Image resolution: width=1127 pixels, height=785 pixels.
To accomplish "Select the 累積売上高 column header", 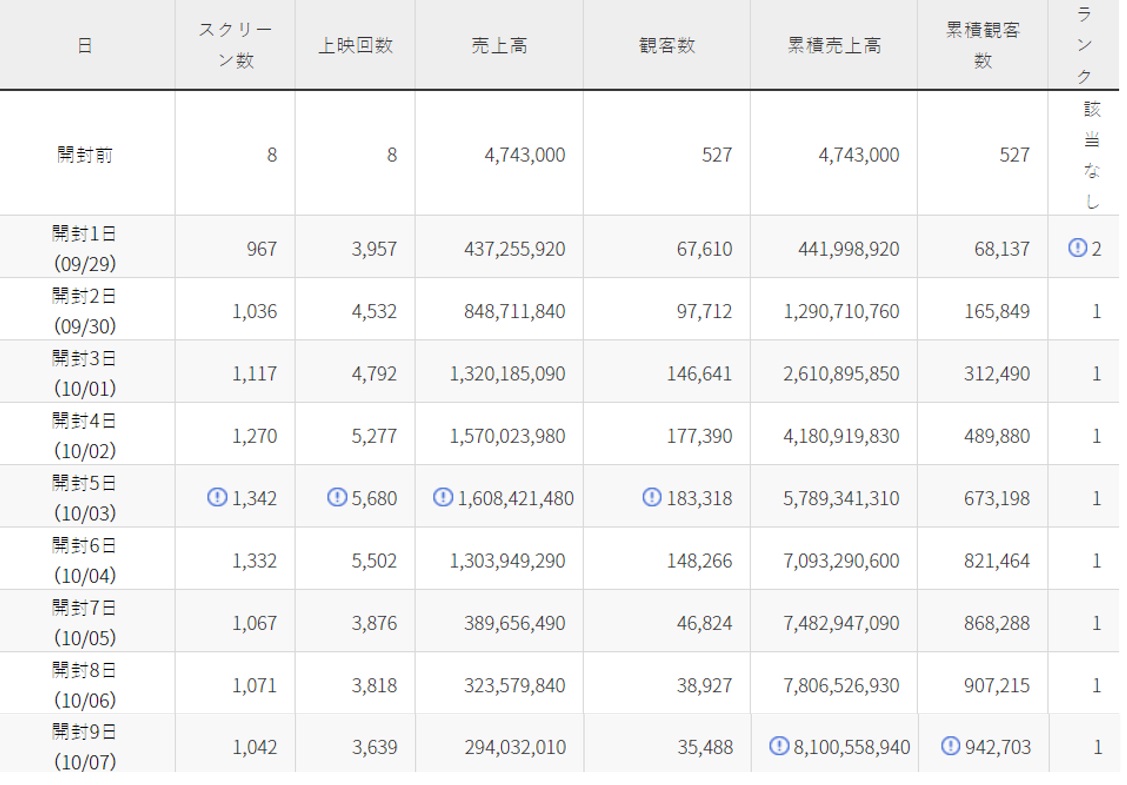I will pyautogui.click(x=834, y=46).
